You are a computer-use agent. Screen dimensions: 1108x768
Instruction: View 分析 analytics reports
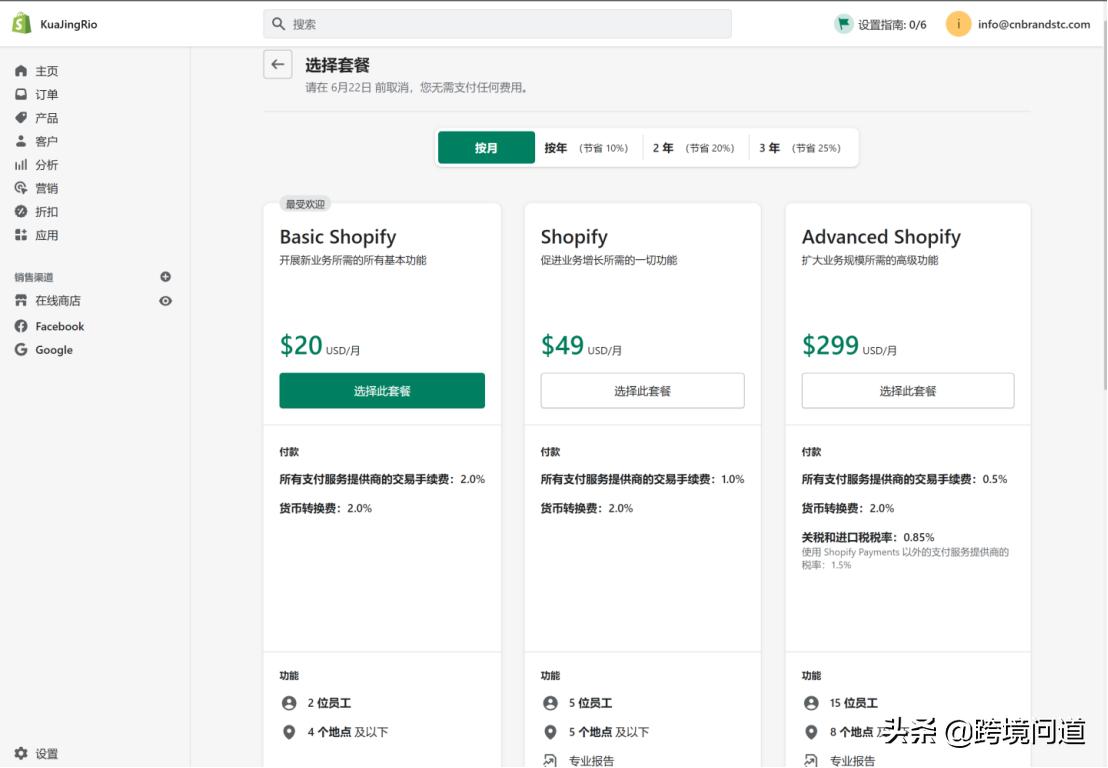(47, 164)
